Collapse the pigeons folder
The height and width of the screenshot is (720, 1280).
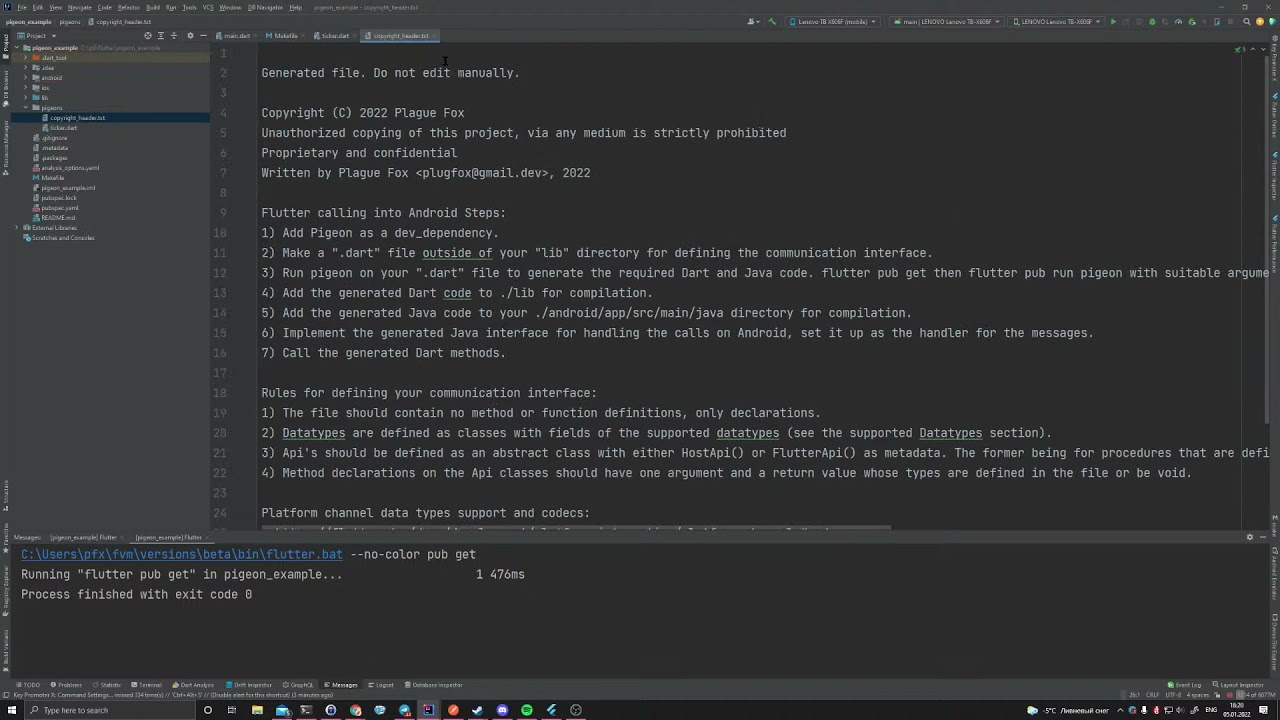[x=26, y=108]
